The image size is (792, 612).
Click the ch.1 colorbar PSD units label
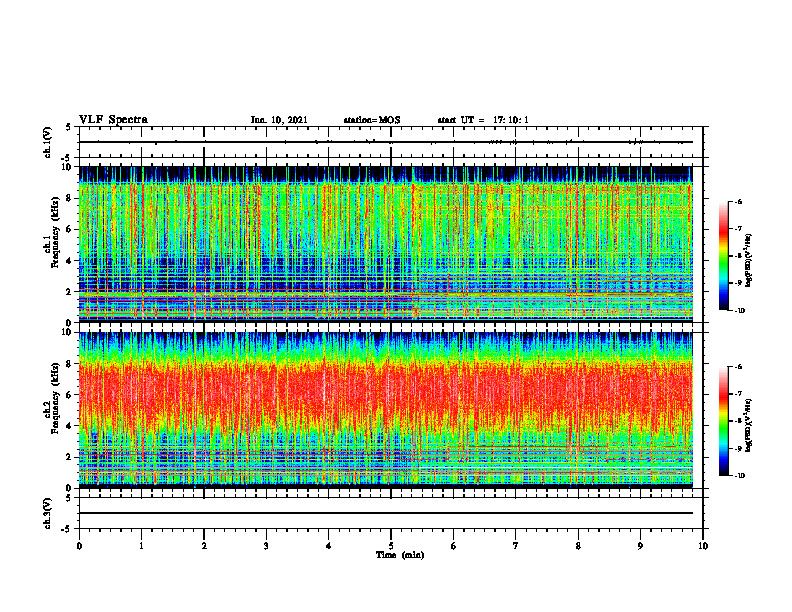[x=750, y=261]
